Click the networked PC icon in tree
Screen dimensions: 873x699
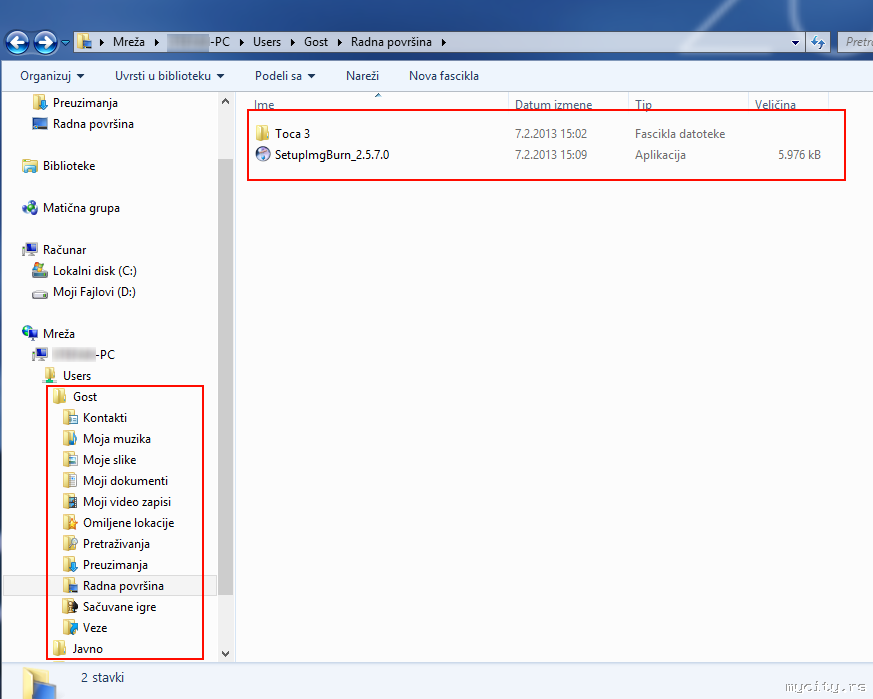[x=40, y=354]
